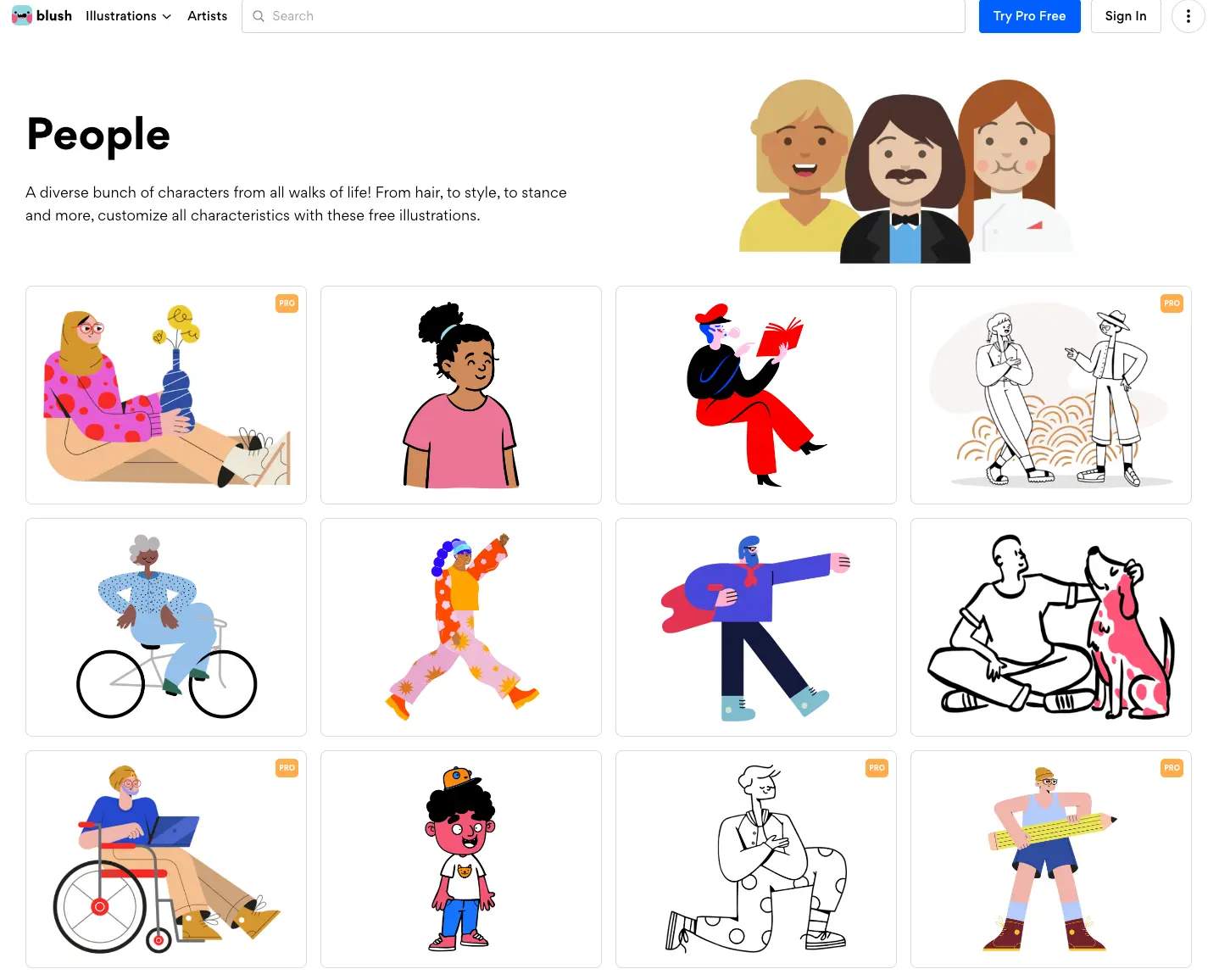
Task: Click PRO badge on two outlined people illustration
Action: coord(1172,303)
